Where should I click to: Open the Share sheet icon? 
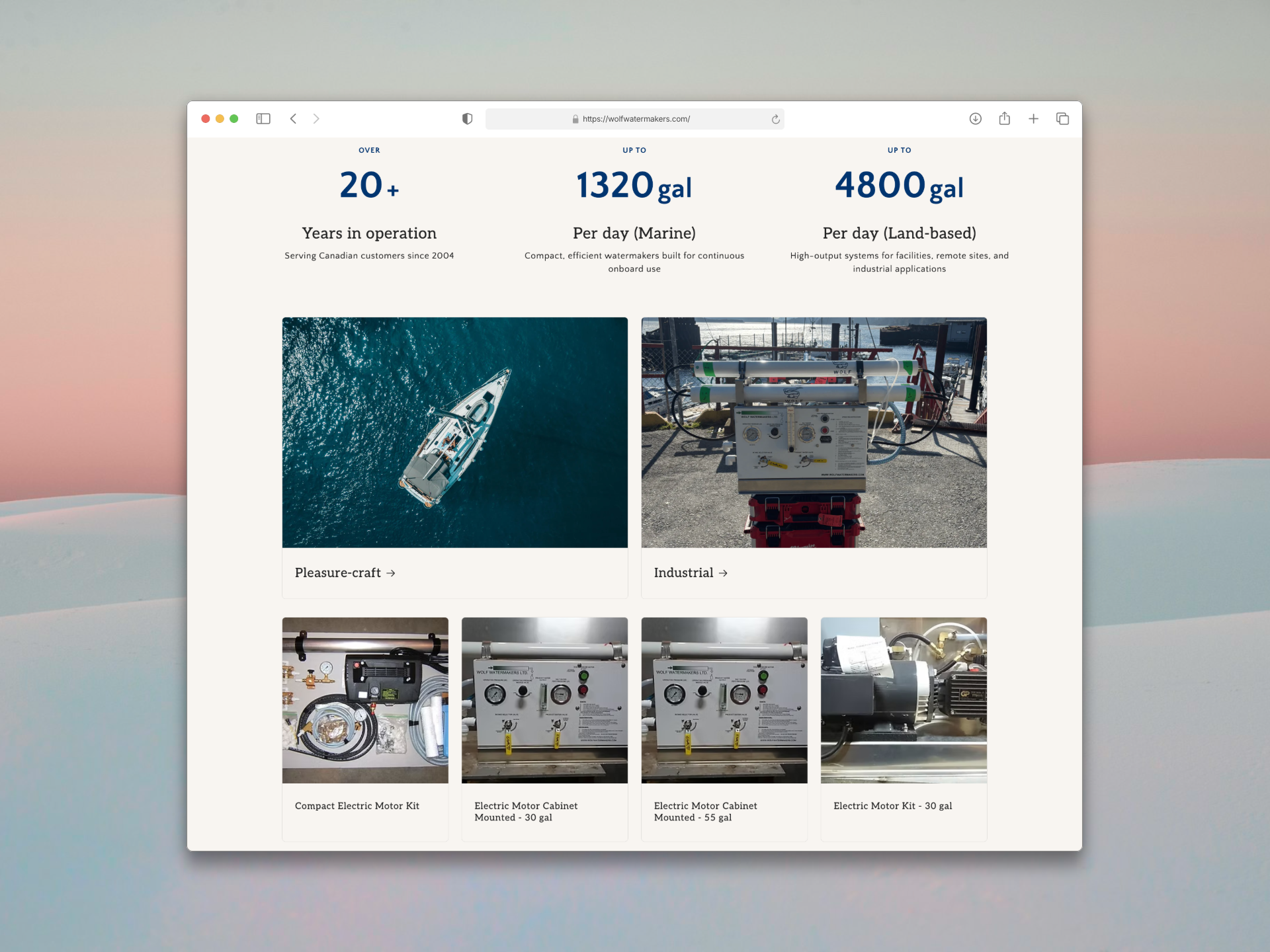pos(1004,119)
